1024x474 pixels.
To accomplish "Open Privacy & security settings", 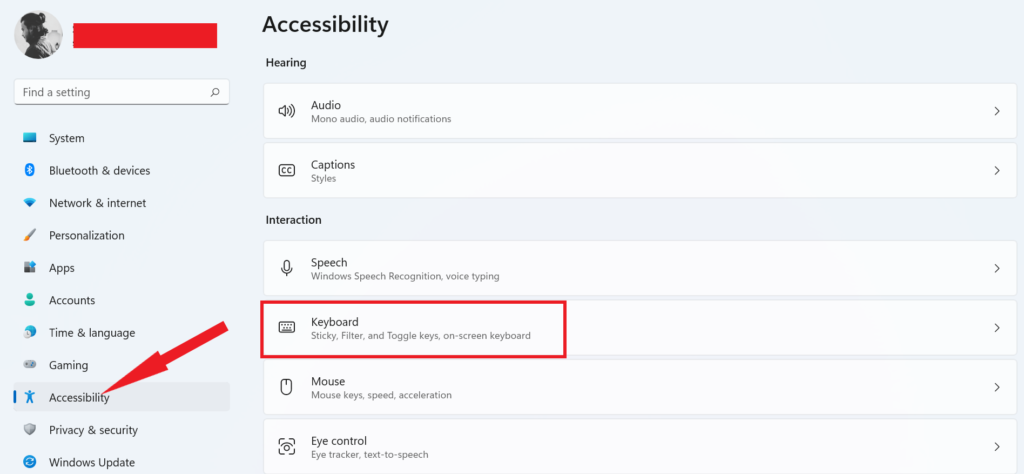I will 121,430.
